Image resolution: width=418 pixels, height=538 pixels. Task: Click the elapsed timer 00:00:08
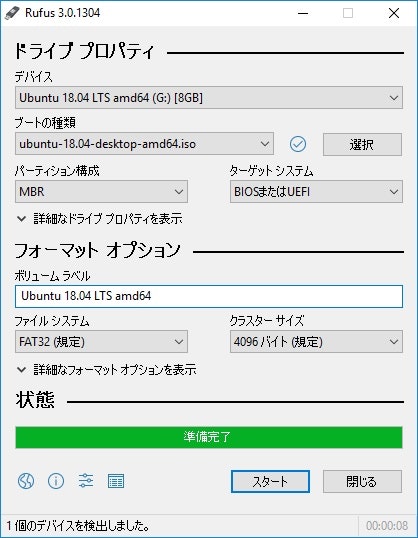coord(387,526)
